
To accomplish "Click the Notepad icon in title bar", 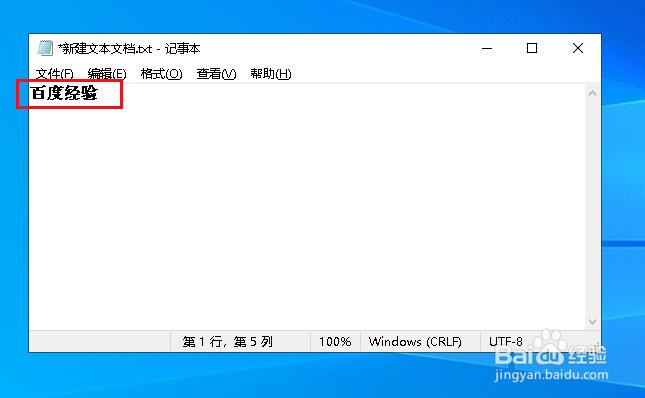I will (x=45, y=48).
